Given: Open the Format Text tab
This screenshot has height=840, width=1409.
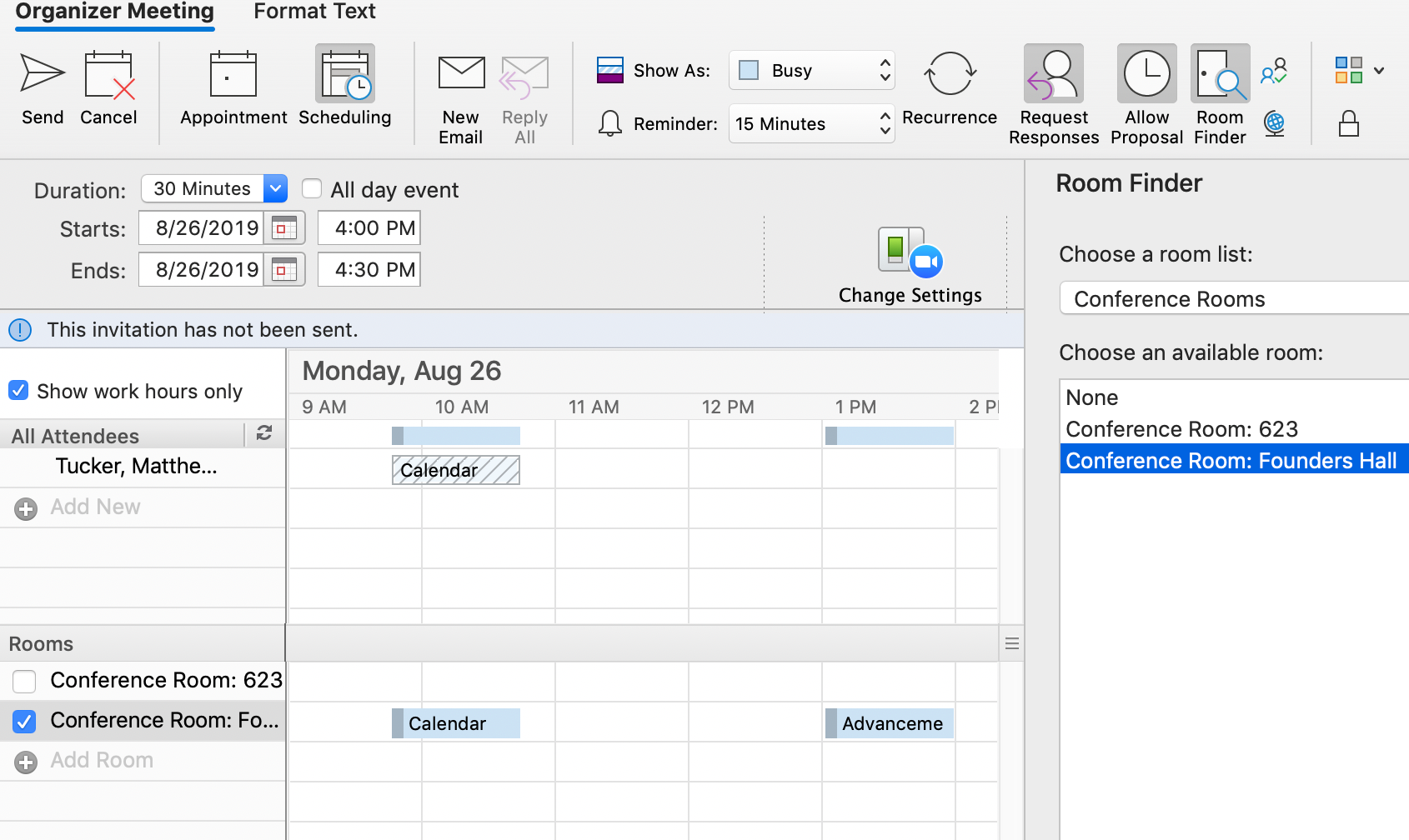Looking at the screenshot, I should [x=314, y=12].
